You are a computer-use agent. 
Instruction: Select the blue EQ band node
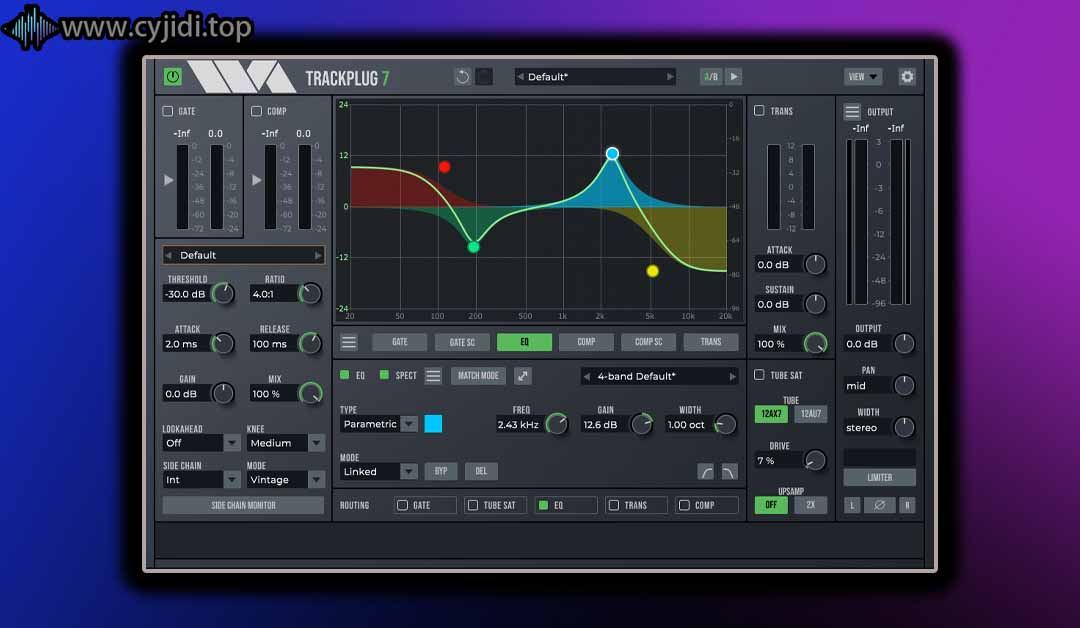coord(612,154)
